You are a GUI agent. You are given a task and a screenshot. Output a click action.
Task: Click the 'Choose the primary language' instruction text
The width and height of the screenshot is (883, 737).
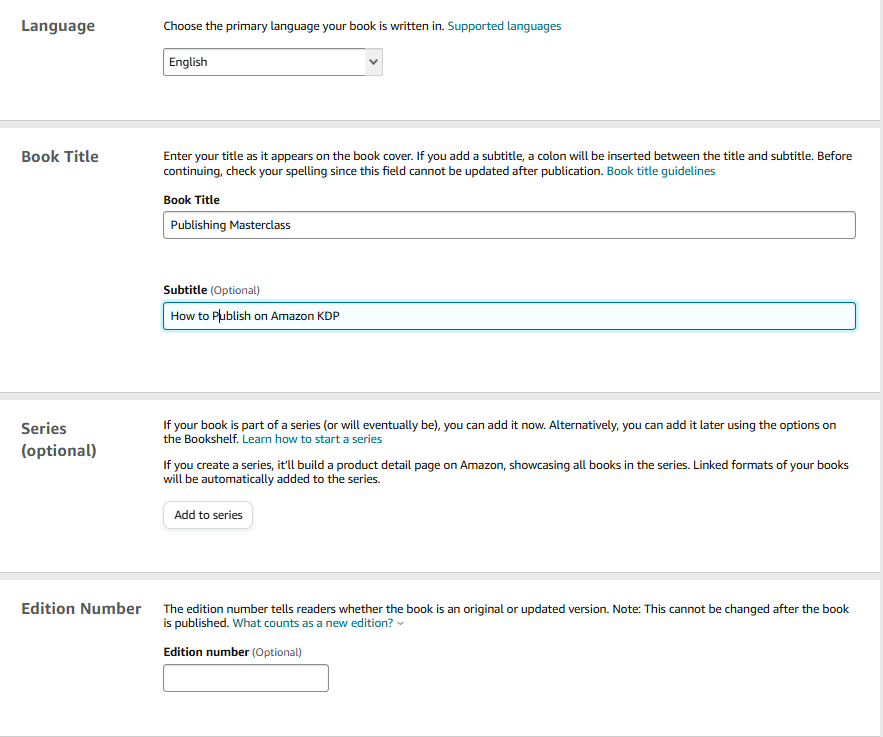[x=304, y=26]
